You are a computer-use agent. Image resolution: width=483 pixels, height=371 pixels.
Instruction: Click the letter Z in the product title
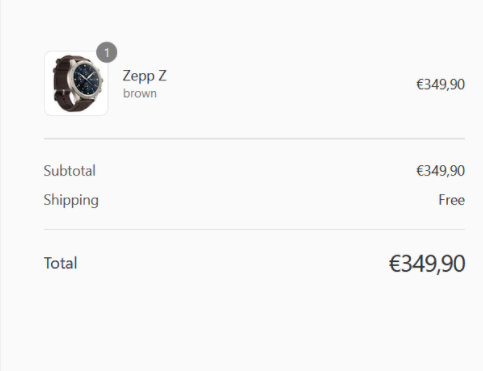pyautogui.click(x=162, y=76)
